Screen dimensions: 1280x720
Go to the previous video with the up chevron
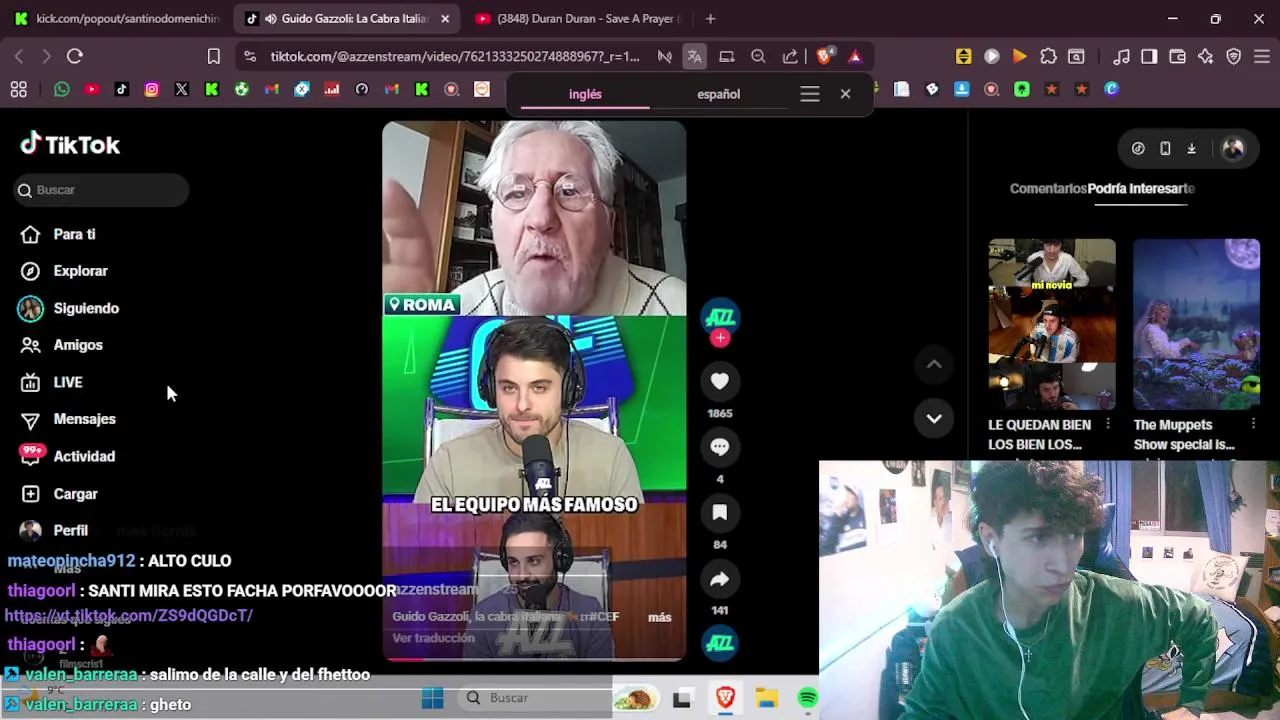click(934, 365)
